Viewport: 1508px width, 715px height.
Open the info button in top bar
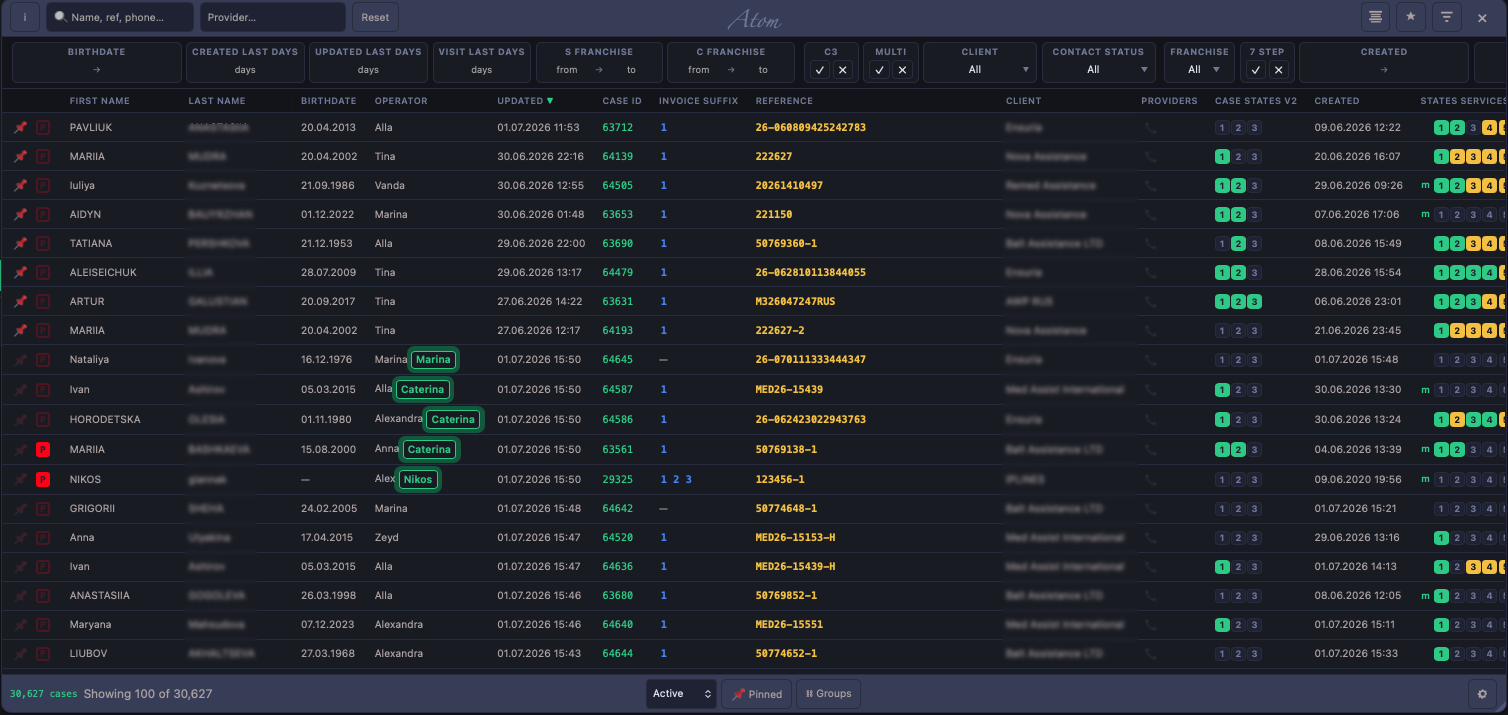(25, 17)
